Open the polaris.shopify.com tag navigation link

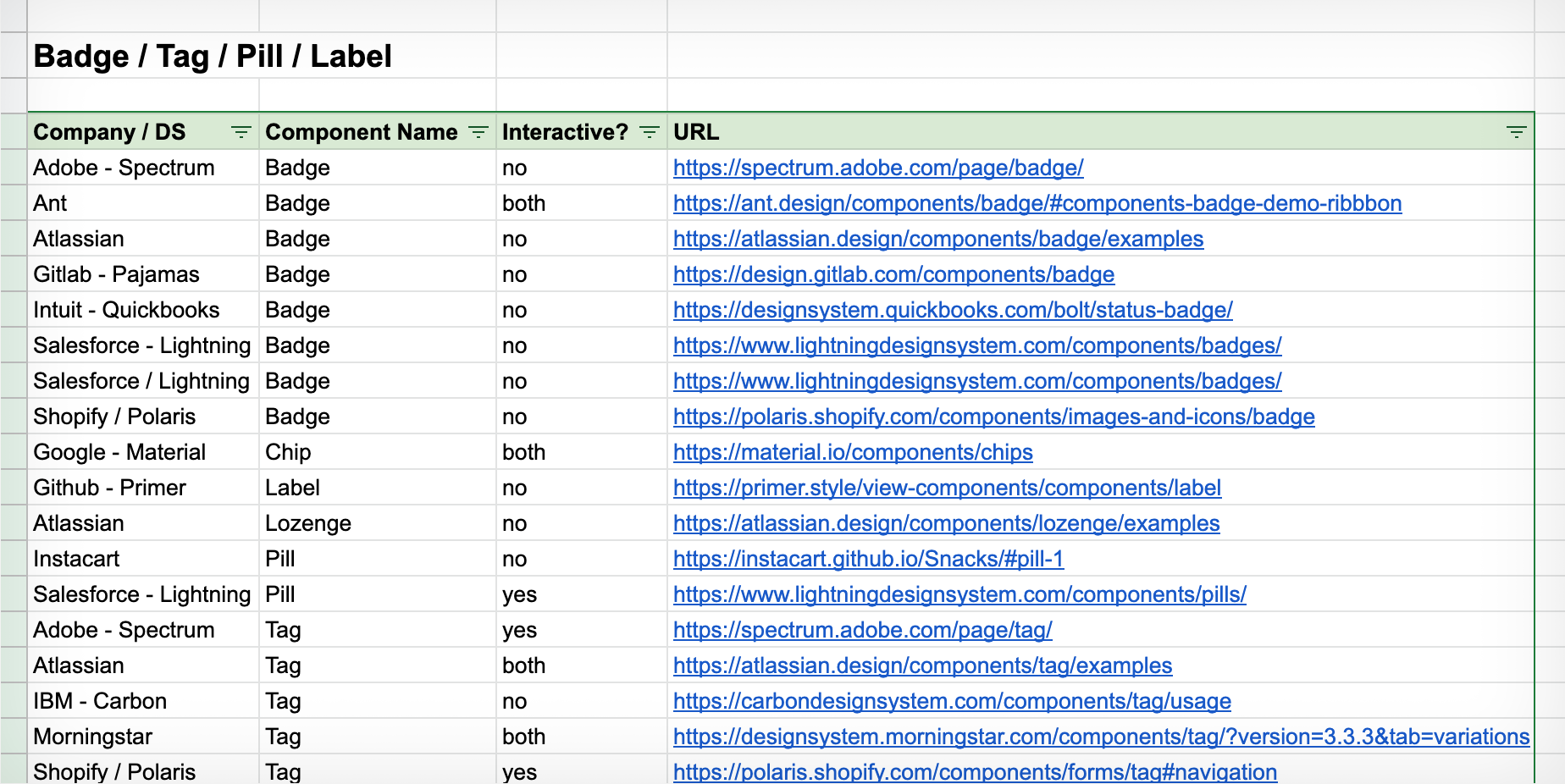pos(975,772)
